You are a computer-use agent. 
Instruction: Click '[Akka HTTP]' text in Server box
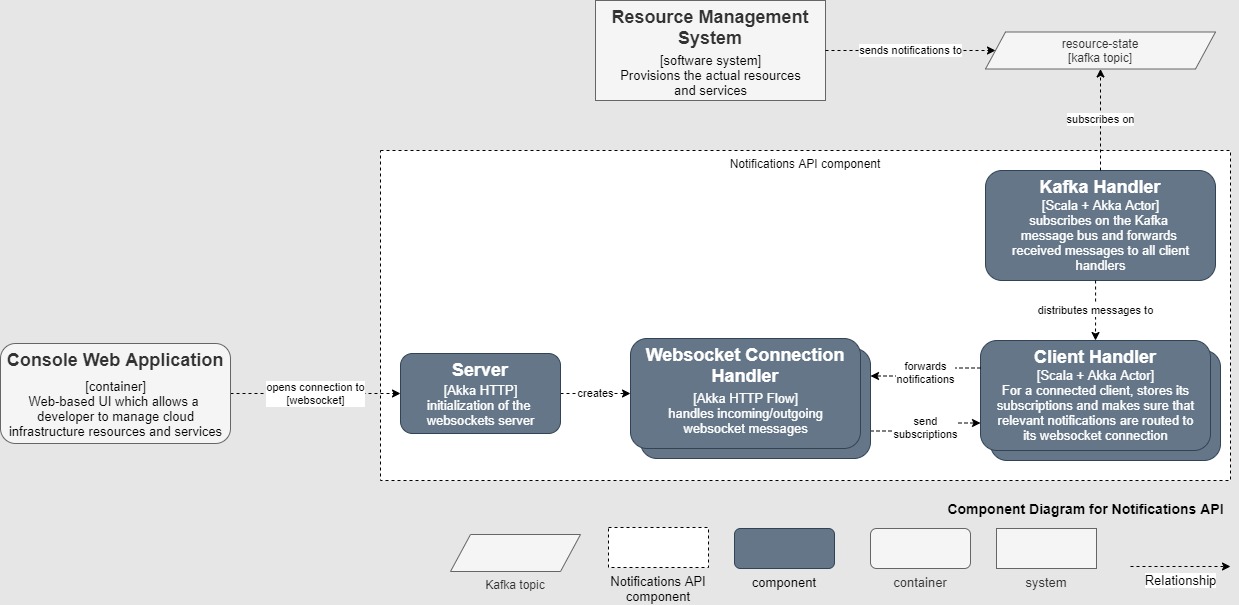point(480,390)
